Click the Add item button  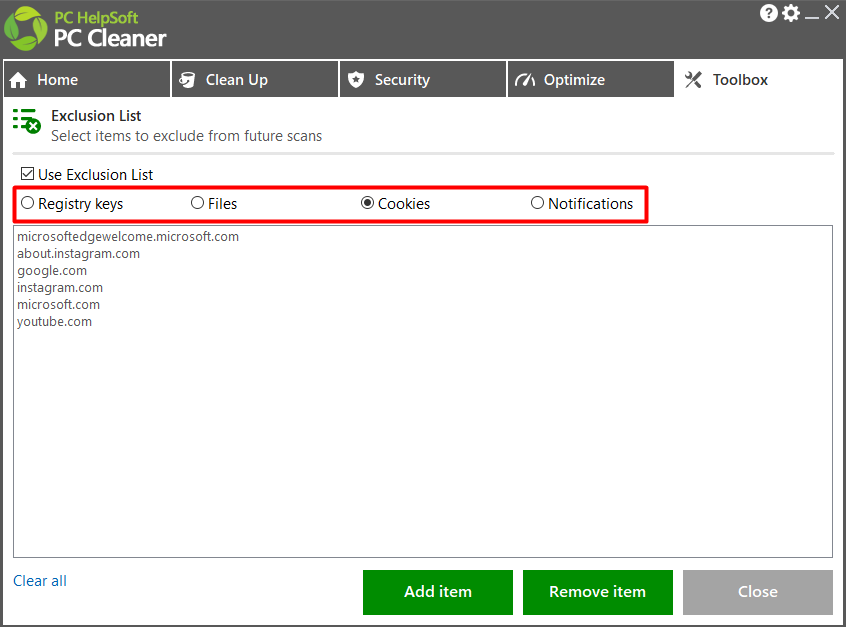pyautogui.click(x=438, y=592)
